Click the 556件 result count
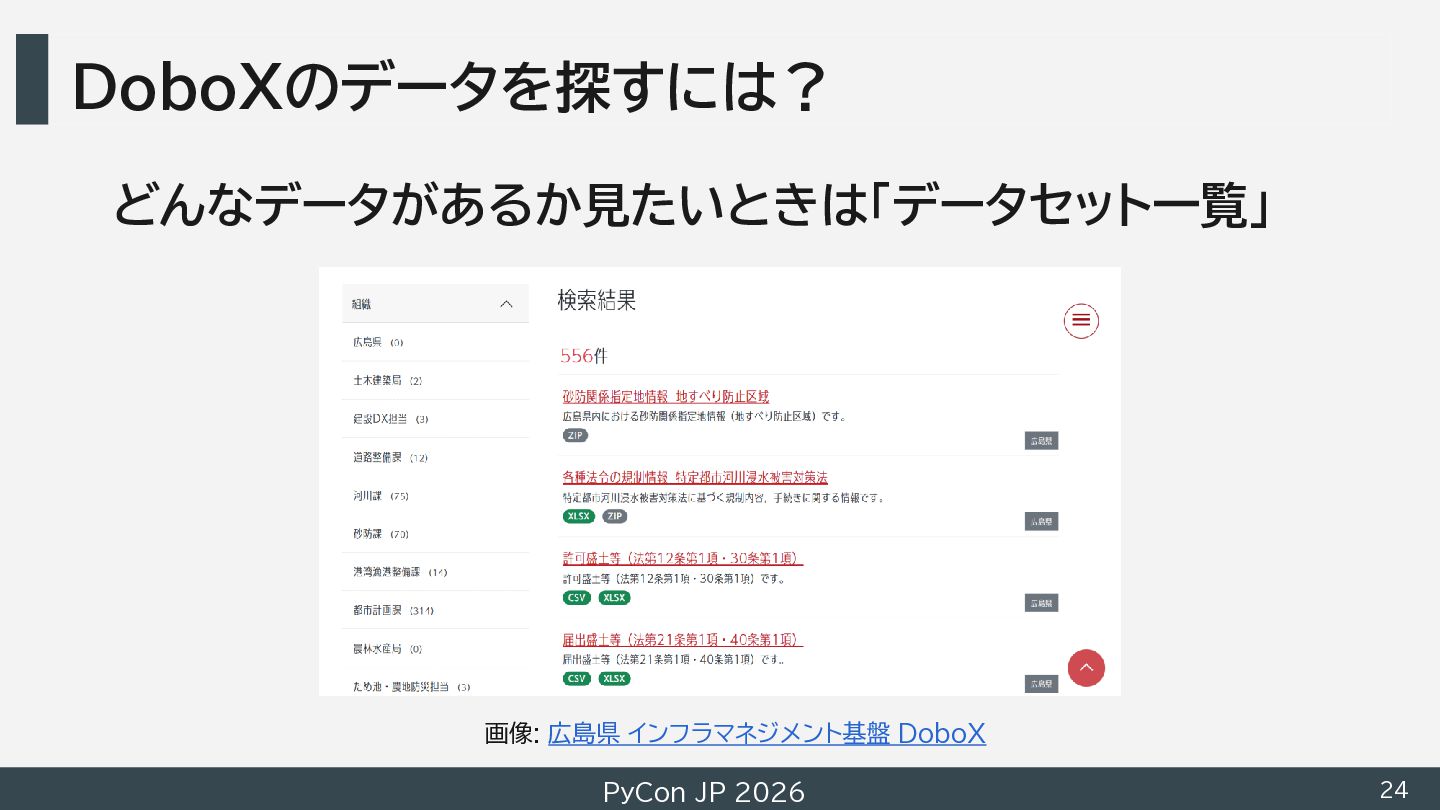Screen dimensions: 1440x810 pyautogui.click(x=584, y=356)
